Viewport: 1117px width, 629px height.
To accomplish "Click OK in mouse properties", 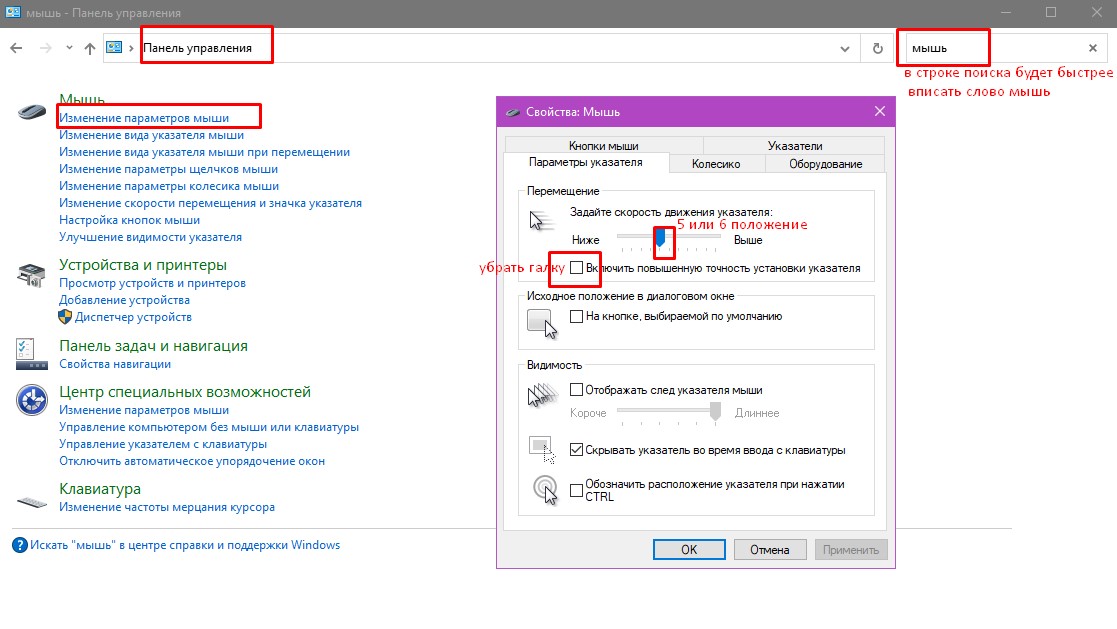I will pyautogui.click(x=689, y=550).
